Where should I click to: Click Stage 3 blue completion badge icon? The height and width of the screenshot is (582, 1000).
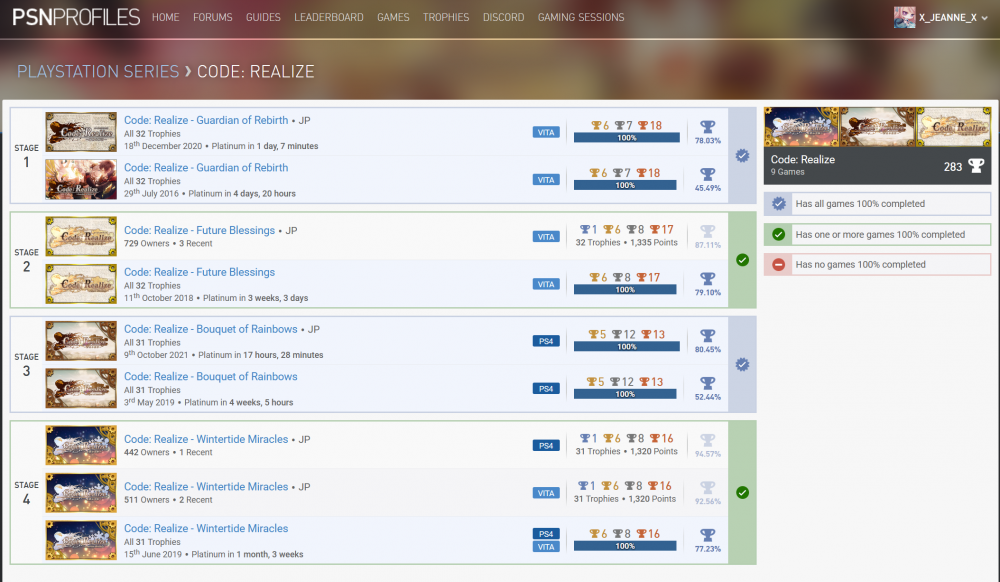(x=742, y=365)
